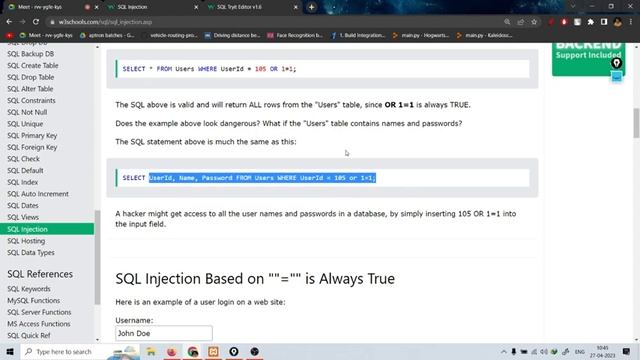Open SQL Alter Table in the sidebar
This screenshot has width=640, height=360.
pyautogui.click(x=30, y=89)
